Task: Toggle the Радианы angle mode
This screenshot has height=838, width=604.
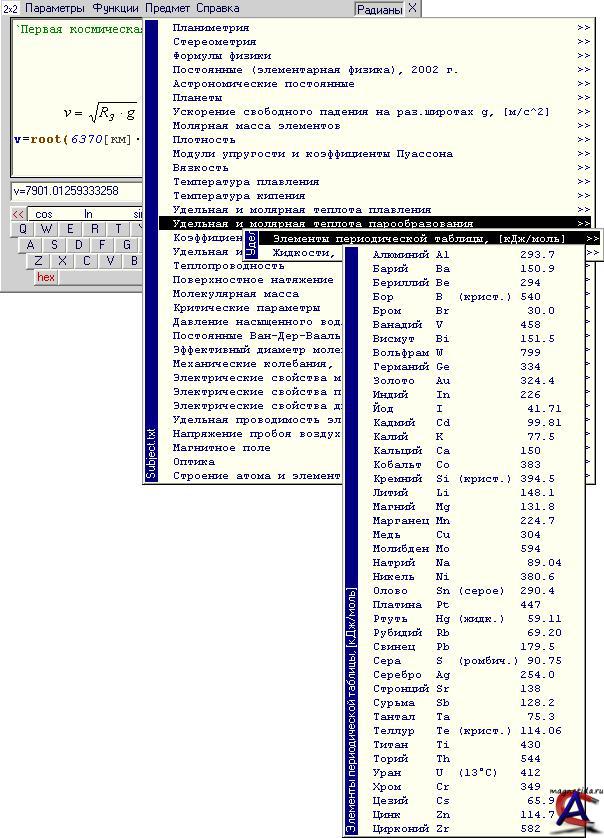Action: point(380,8)
